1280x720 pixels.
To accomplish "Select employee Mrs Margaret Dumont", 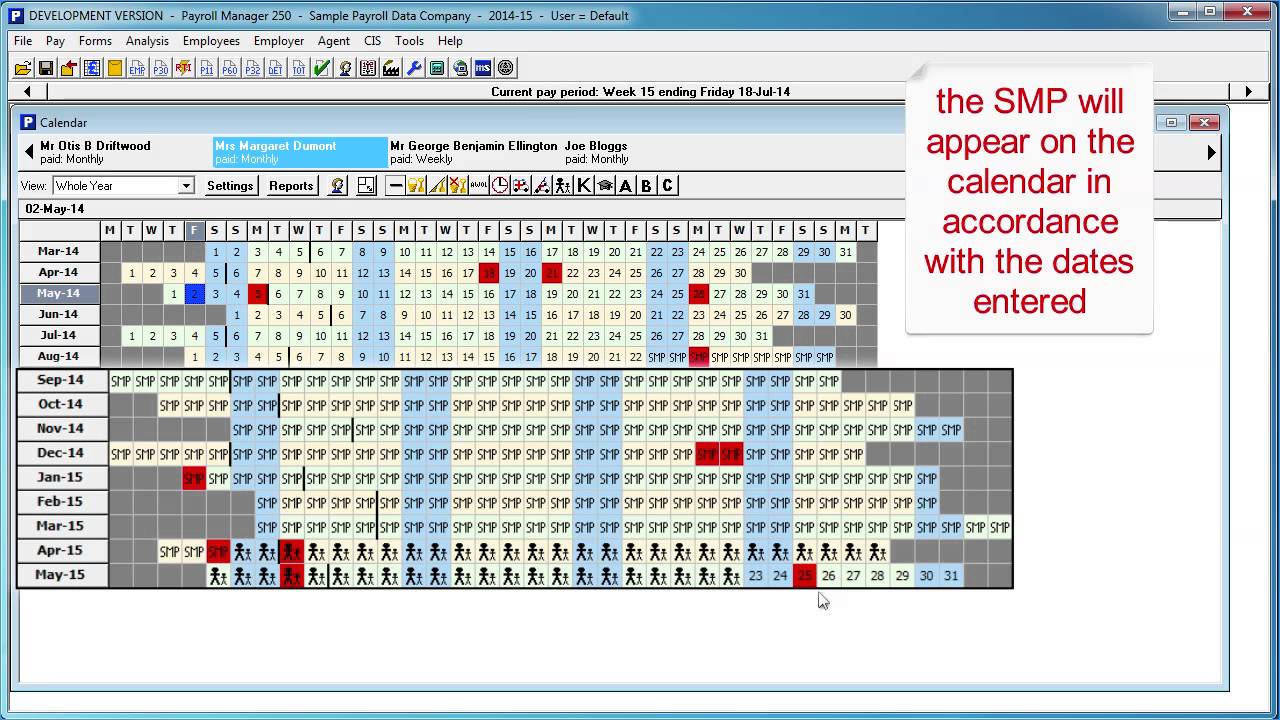I will tap(300, 152).
